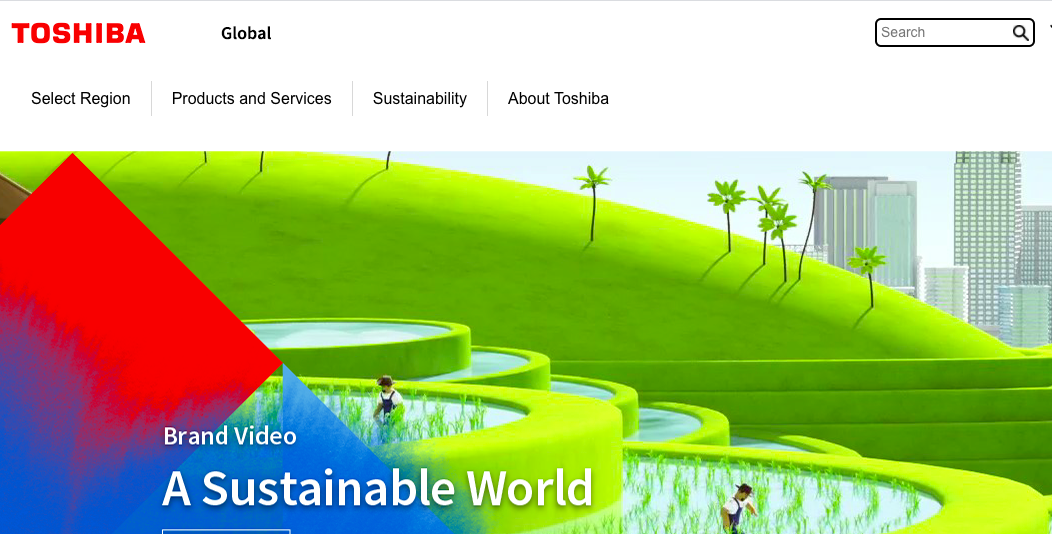Click the Brand Video caption text
This screenshot has height=534, width=1052.
pyautogui.click(x=230, y=436)
